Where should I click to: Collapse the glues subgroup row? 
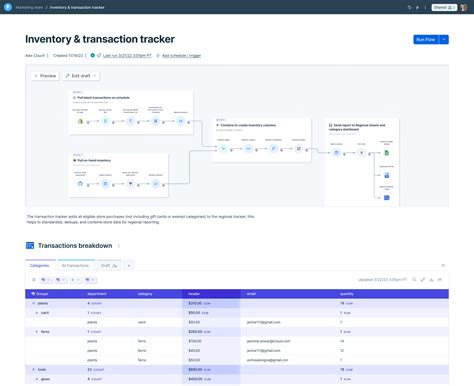37,379
